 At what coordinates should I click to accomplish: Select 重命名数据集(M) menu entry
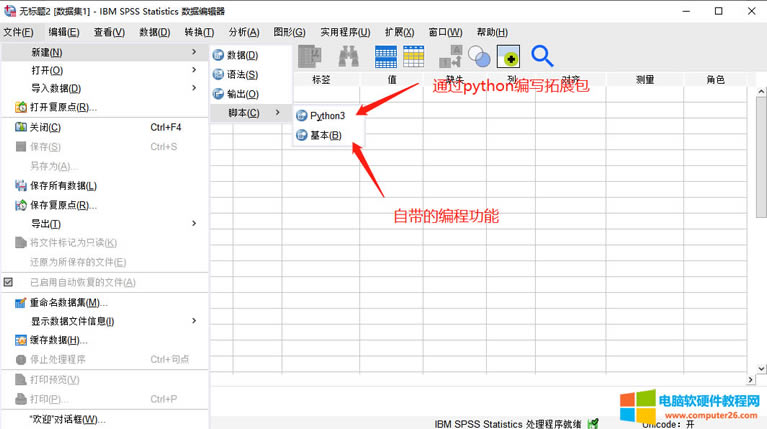click(68, 302)
